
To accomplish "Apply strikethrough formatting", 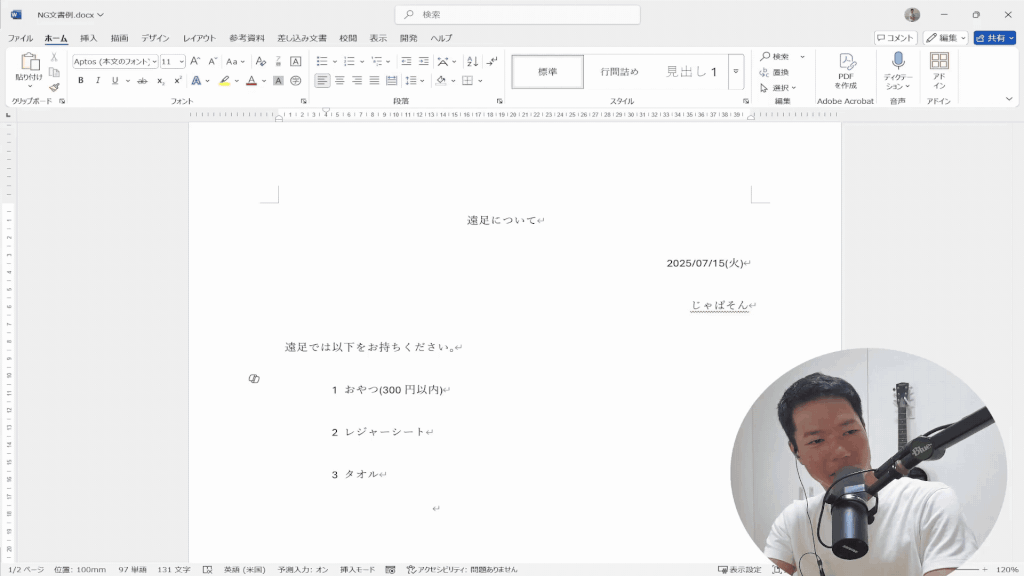I will coord(142,81).
